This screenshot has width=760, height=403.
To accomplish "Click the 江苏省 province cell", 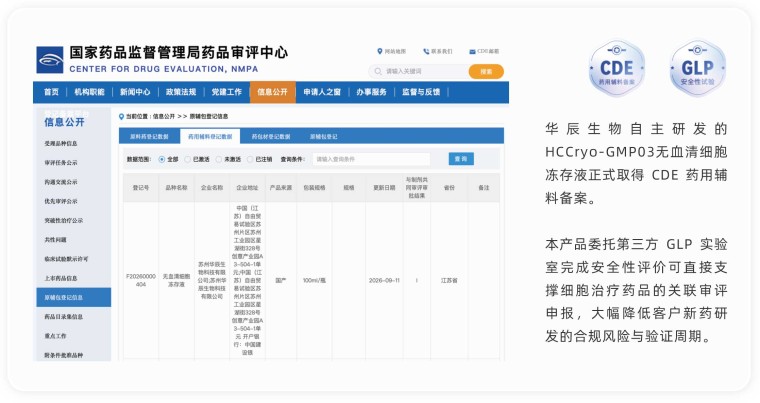I will pos(449,280).
